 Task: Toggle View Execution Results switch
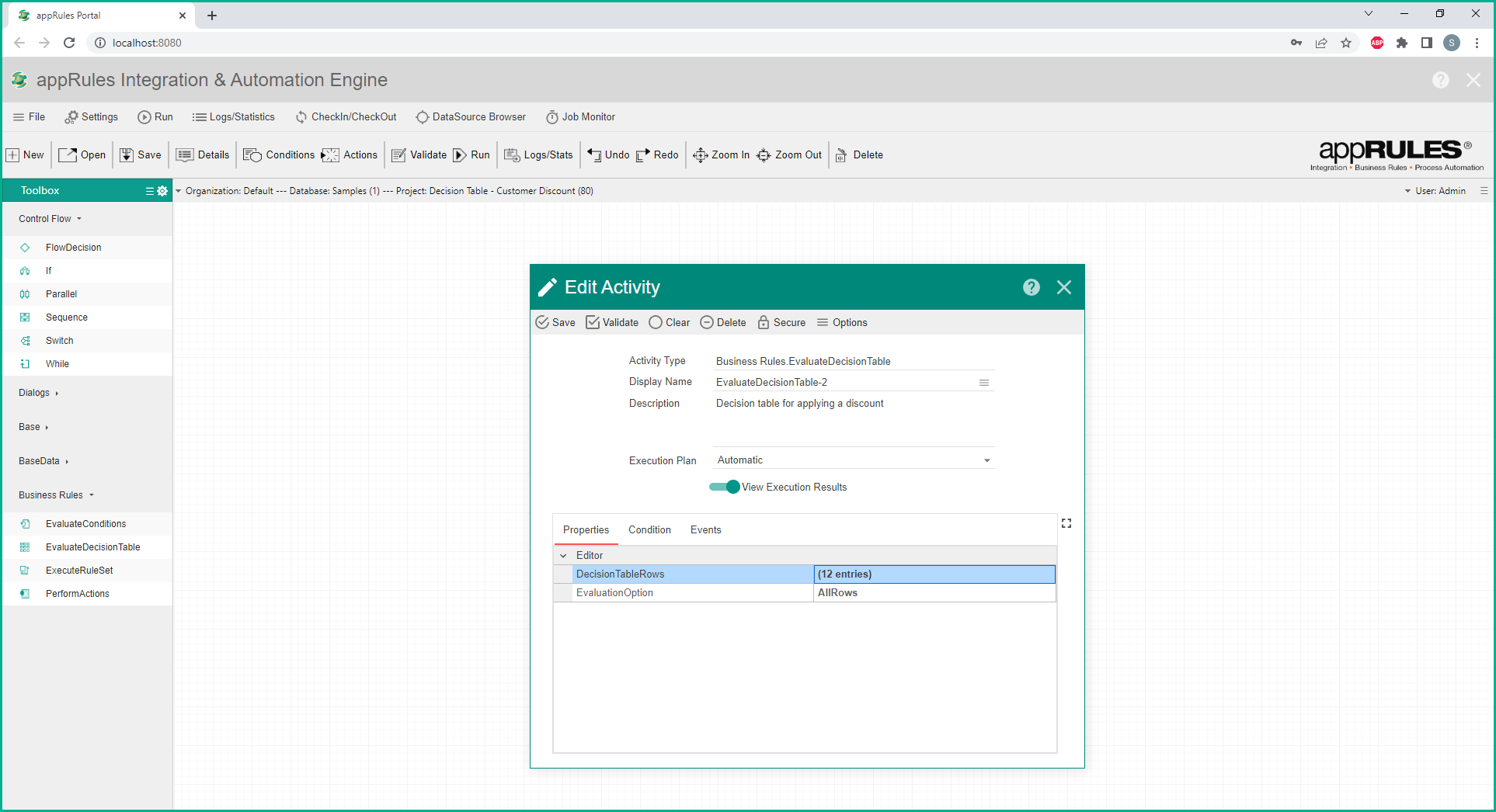(x=725, y=488)
